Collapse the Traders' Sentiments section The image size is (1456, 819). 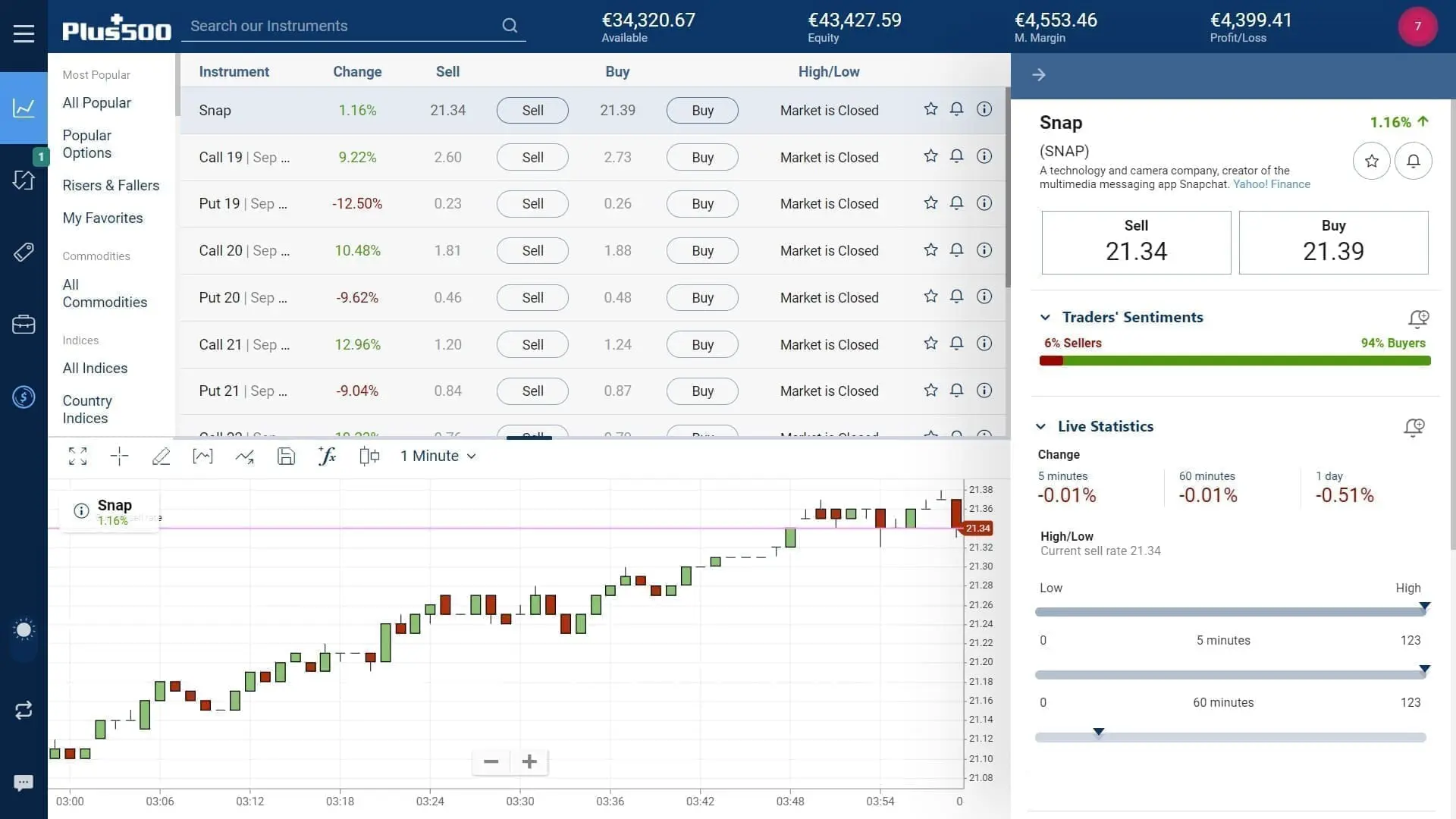pos(1045,317)
